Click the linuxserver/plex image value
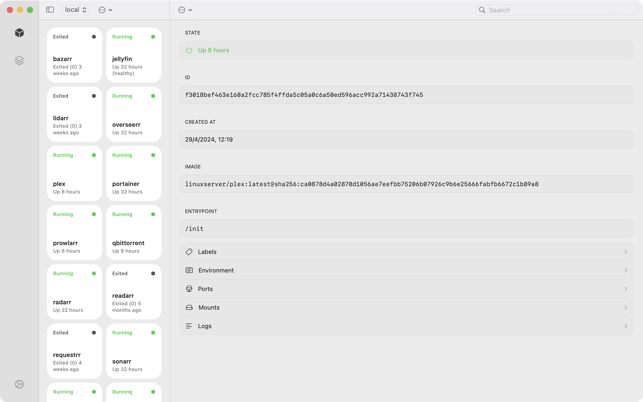The height and width of the screenshot is (402, 643). coord(361,184)
